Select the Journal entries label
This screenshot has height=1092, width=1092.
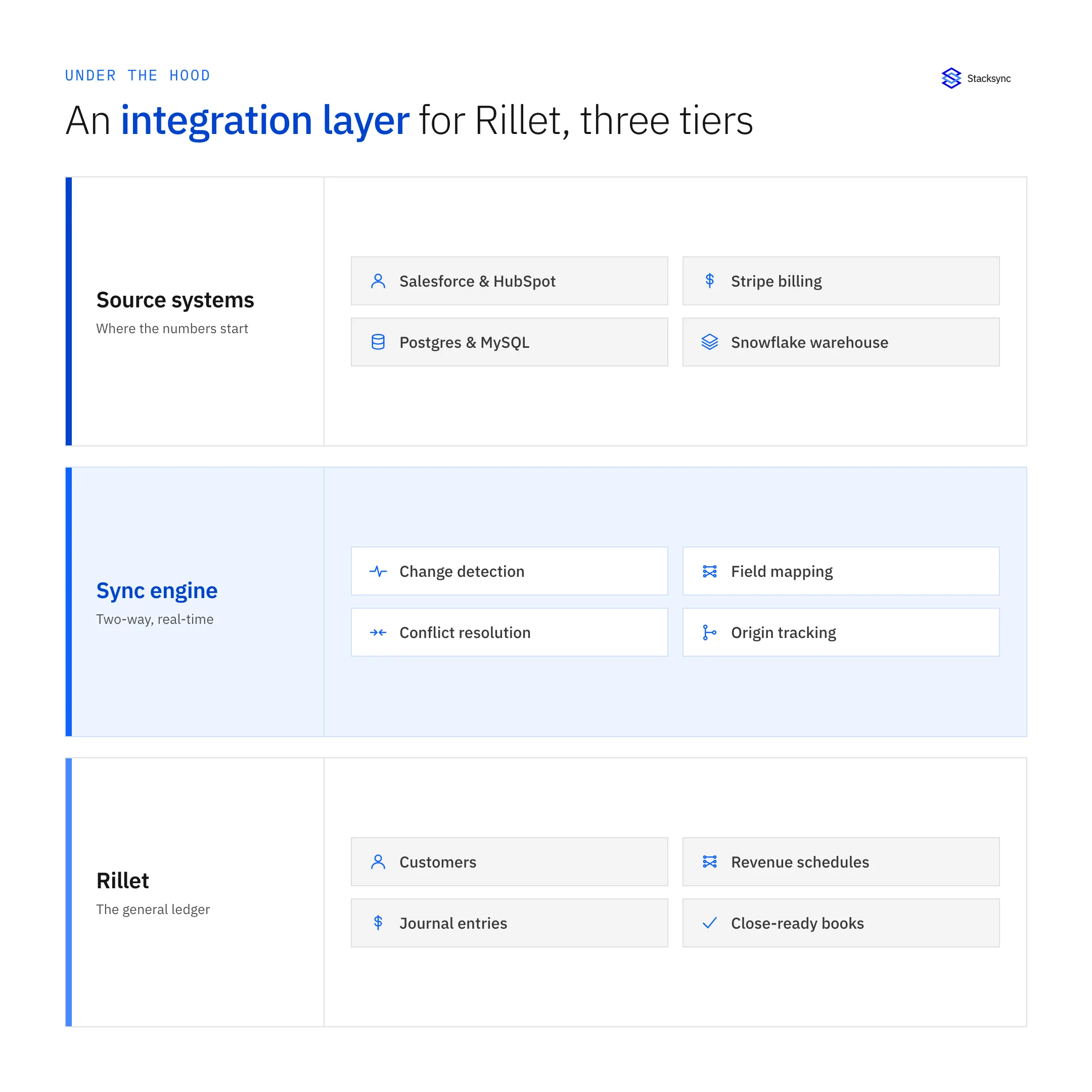point(453,923)
